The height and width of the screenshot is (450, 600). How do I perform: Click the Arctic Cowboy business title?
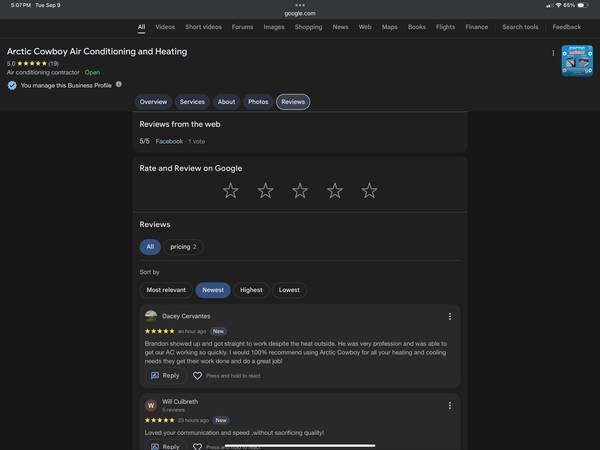[x=97, y=51]
